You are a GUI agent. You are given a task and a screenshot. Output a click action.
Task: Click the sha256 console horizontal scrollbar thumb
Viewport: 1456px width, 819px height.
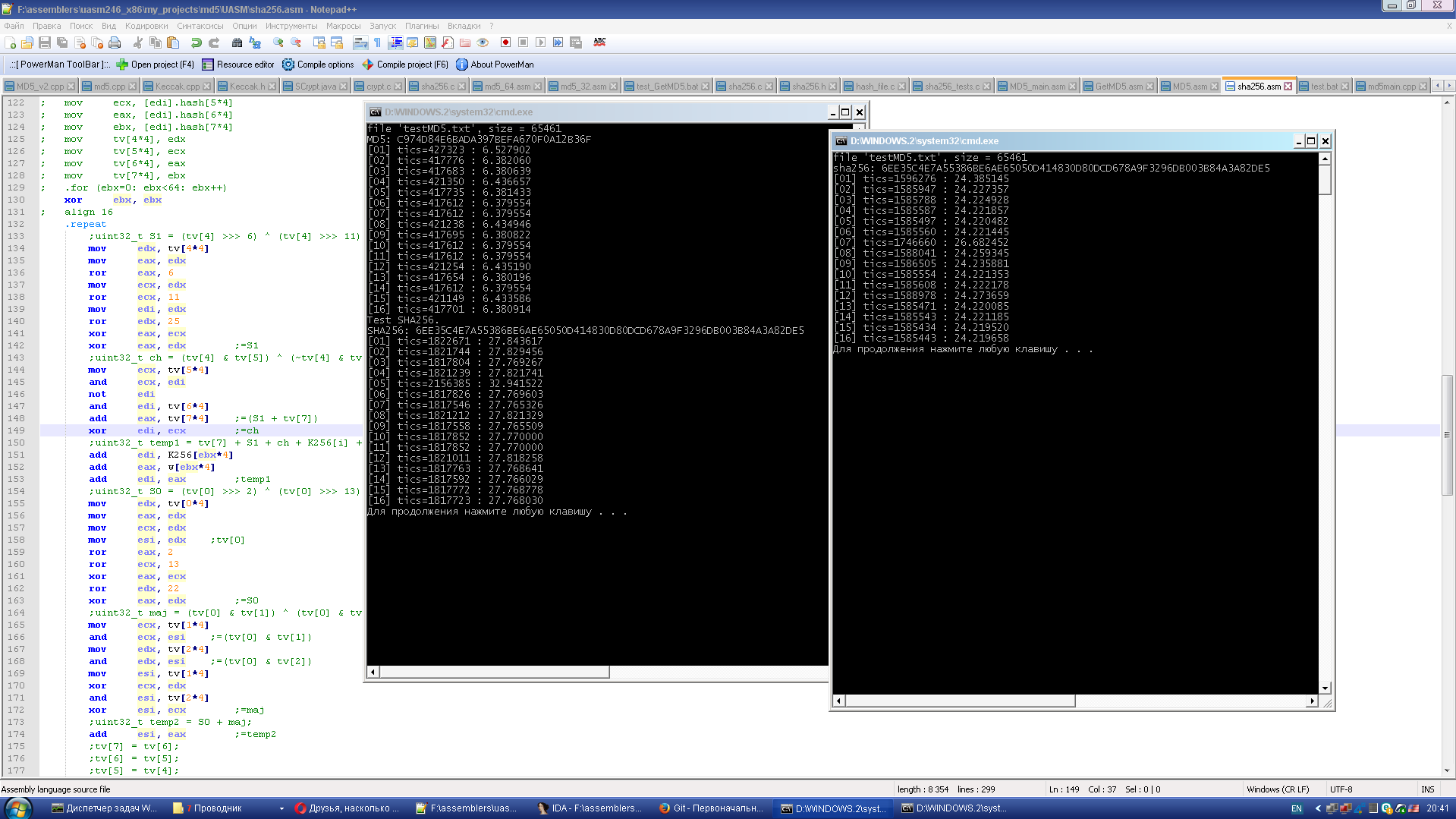tap(960, 701)
